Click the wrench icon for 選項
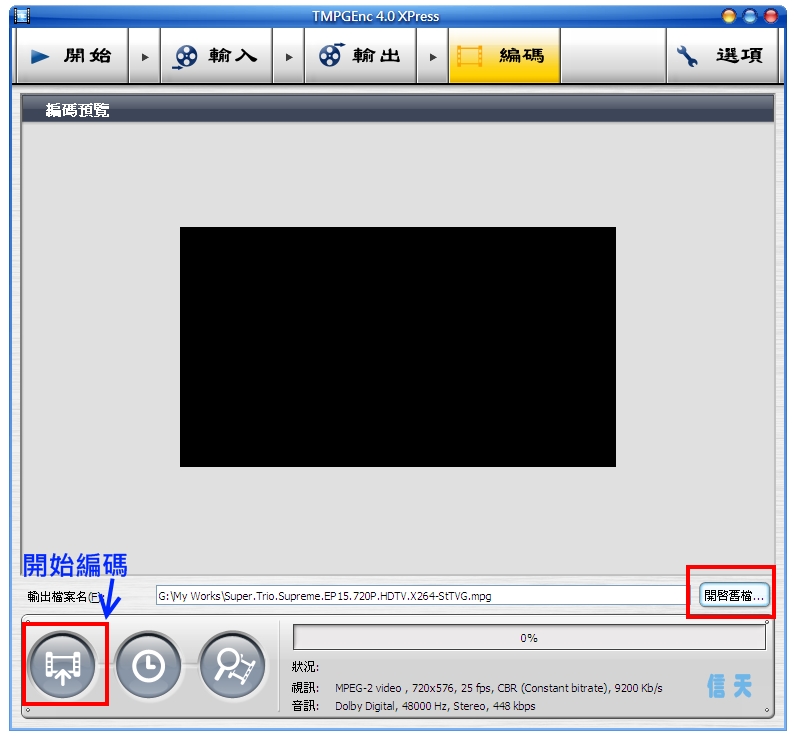The width and height of the screenshot is (794, 739). coord(687,56)
